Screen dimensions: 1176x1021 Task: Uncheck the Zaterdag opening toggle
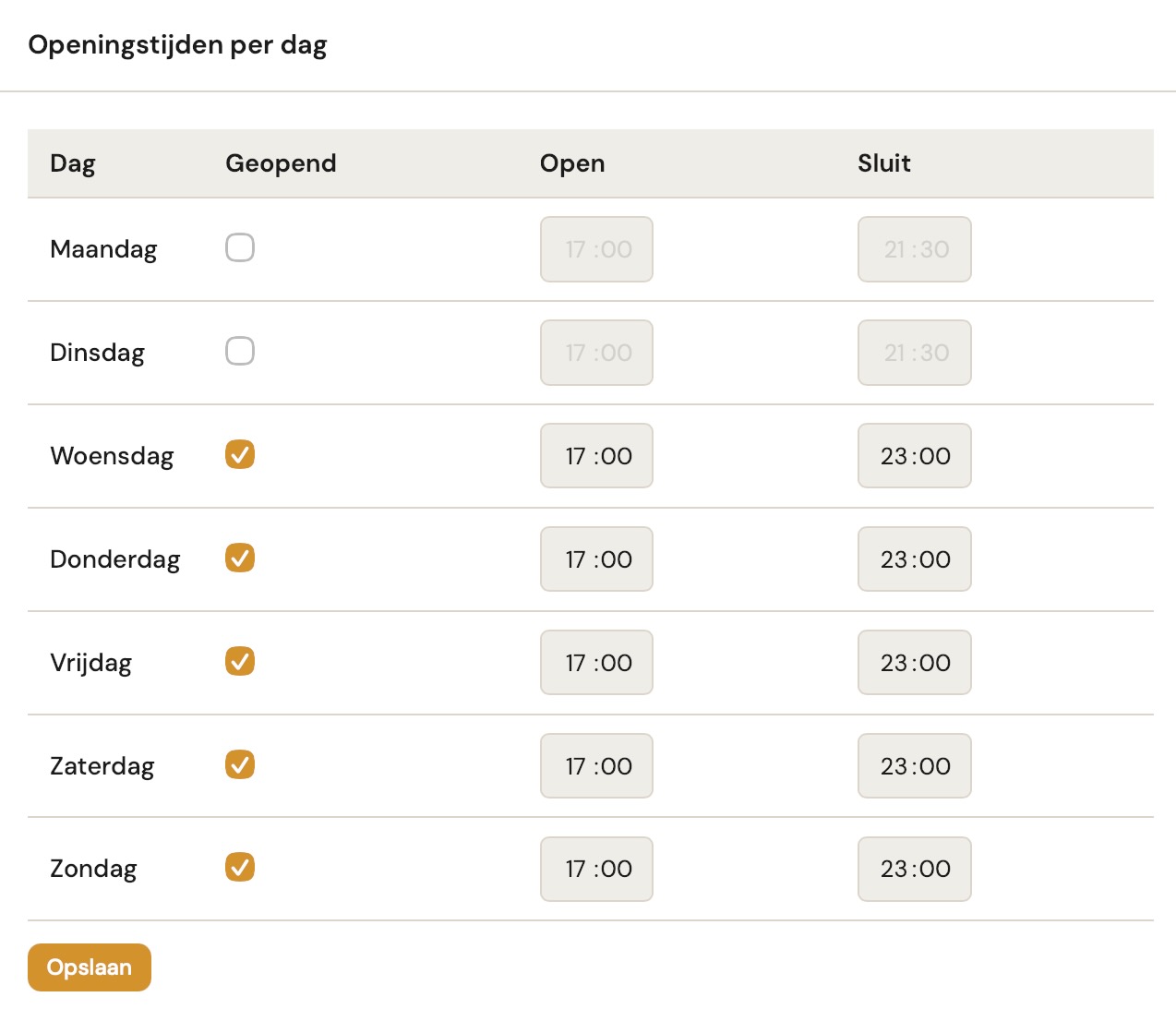coord(239,765)
